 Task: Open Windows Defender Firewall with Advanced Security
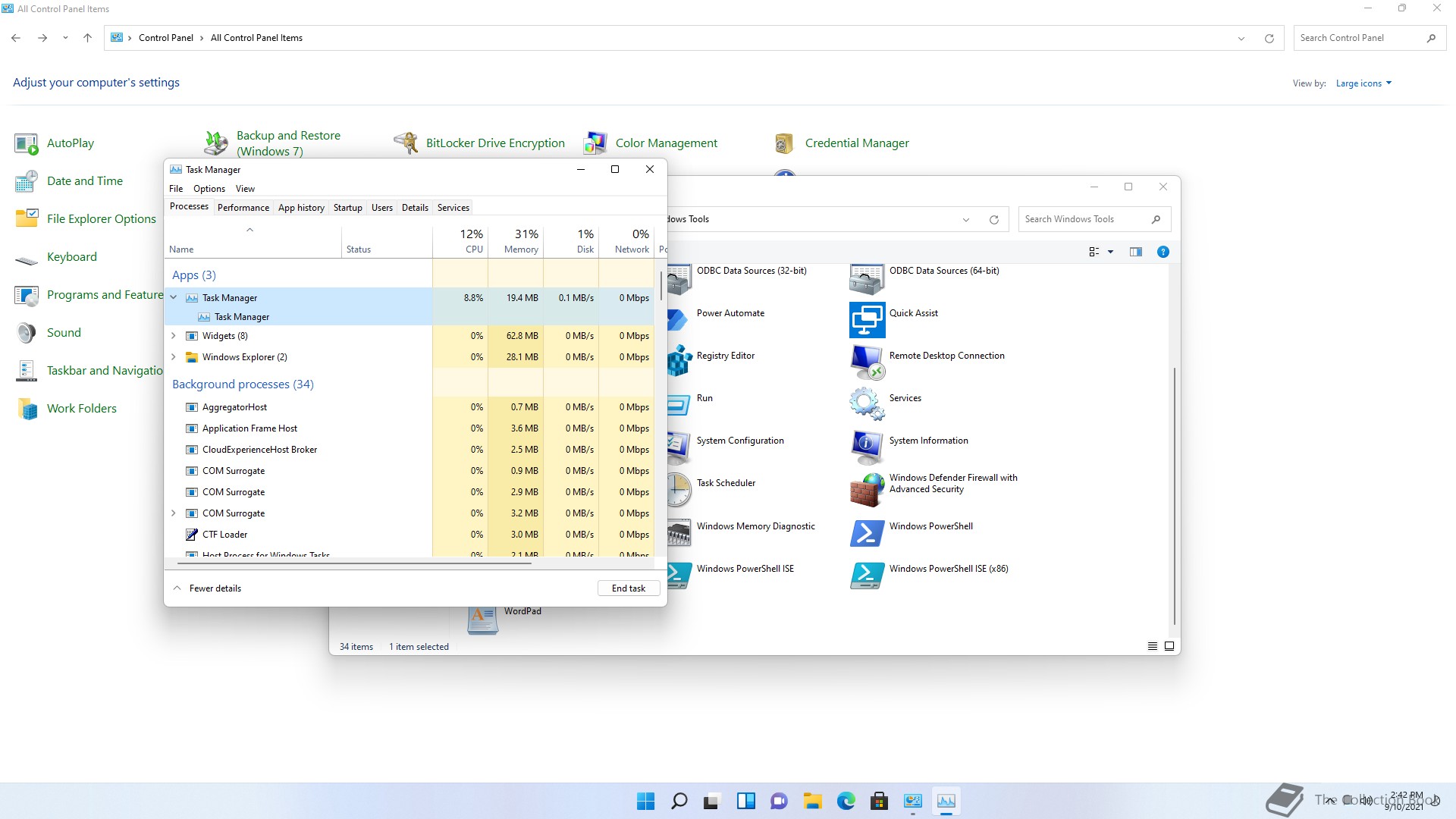point(867,490)
